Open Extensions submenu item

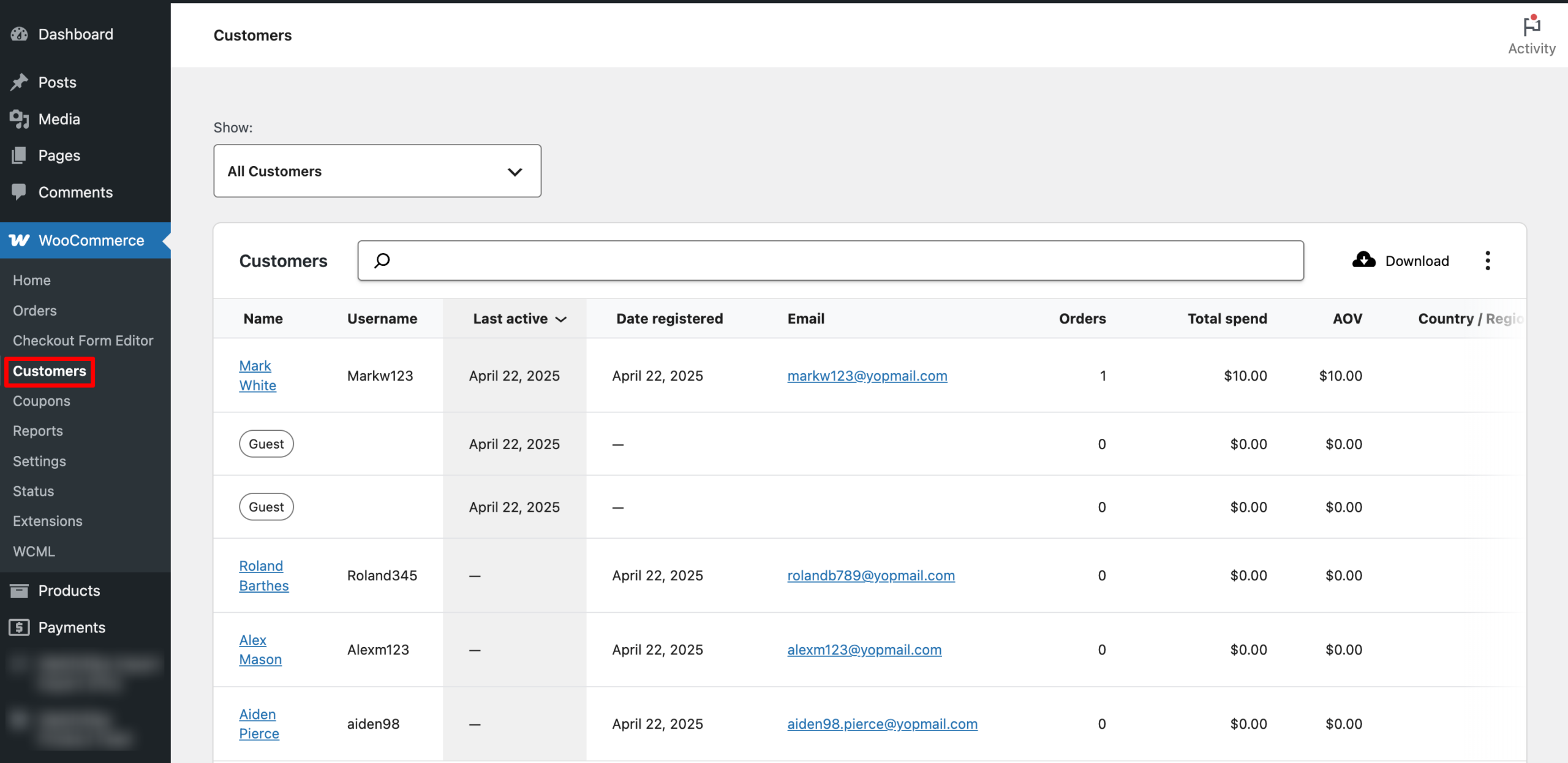coord(48,521)
